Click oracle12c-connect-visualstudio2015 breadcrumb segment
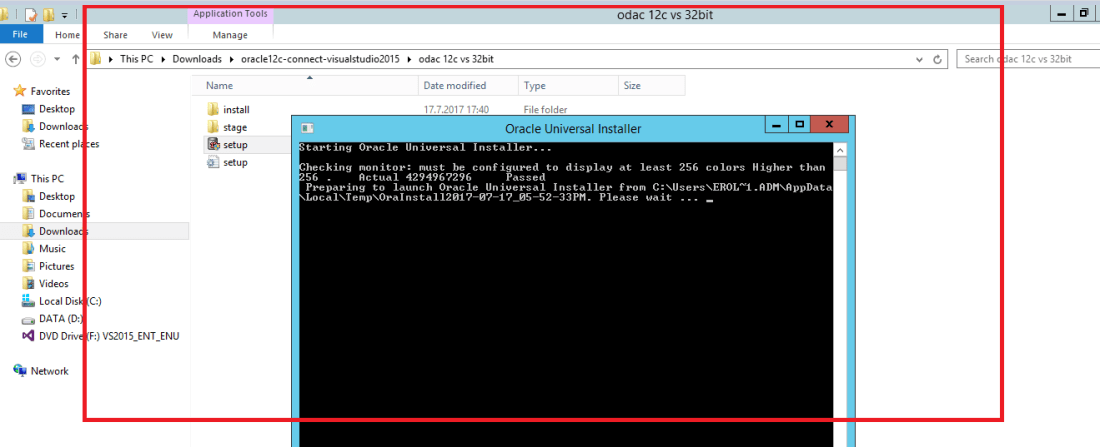The image size is (1100, 447). 319,59
